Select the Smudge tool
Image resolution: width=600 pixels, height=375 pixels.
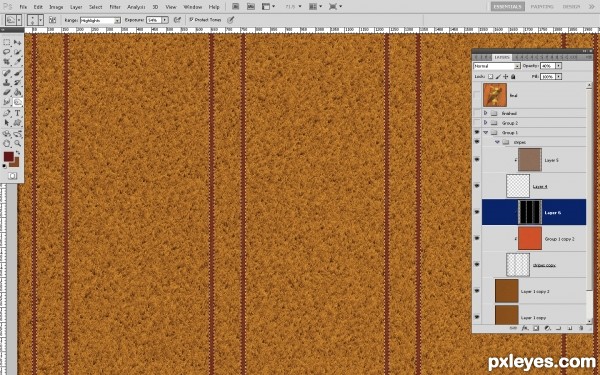pos(7,102)
